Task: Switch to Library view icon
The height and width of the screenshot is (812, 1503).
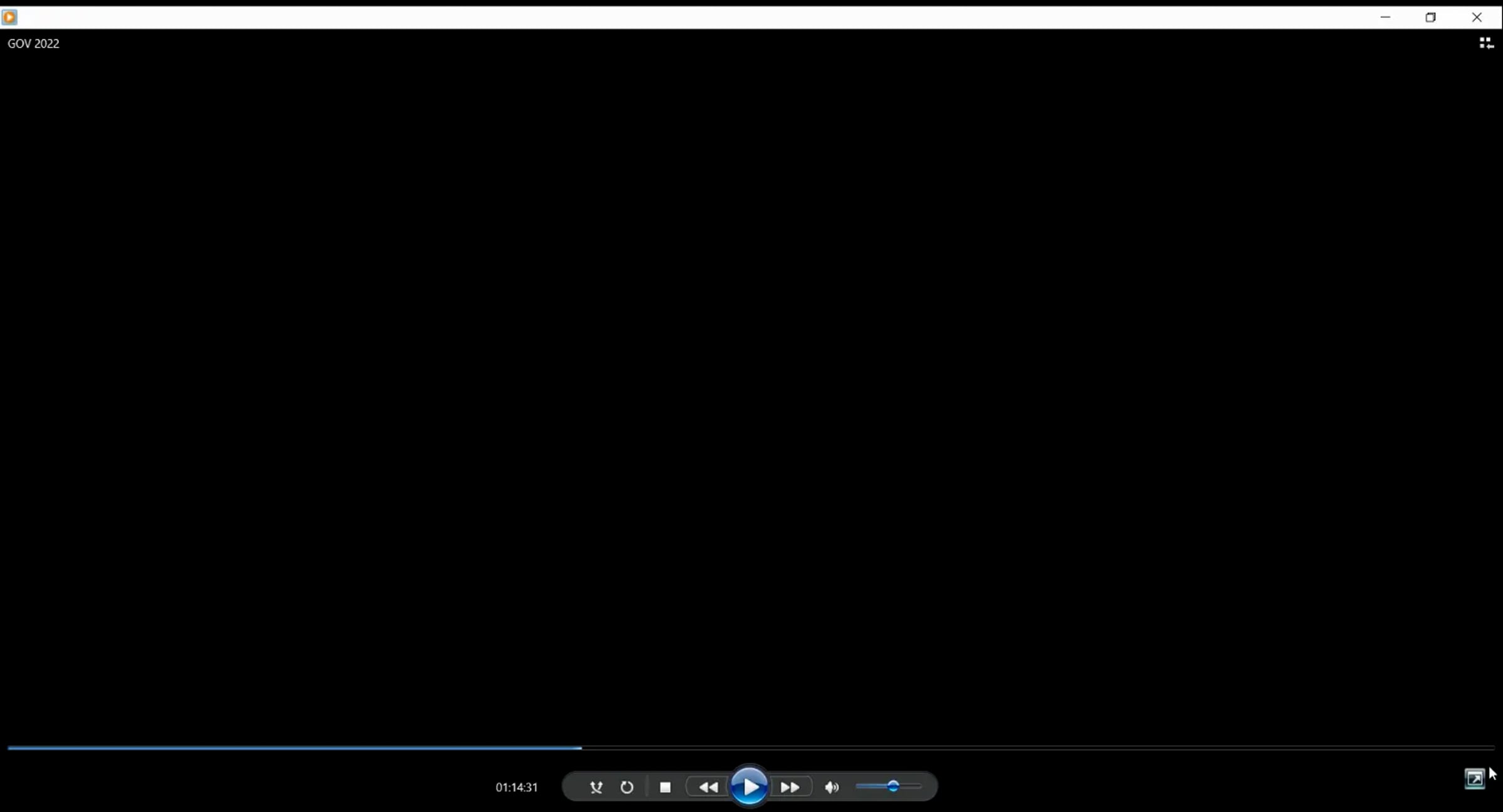Action: [1485, 43]
